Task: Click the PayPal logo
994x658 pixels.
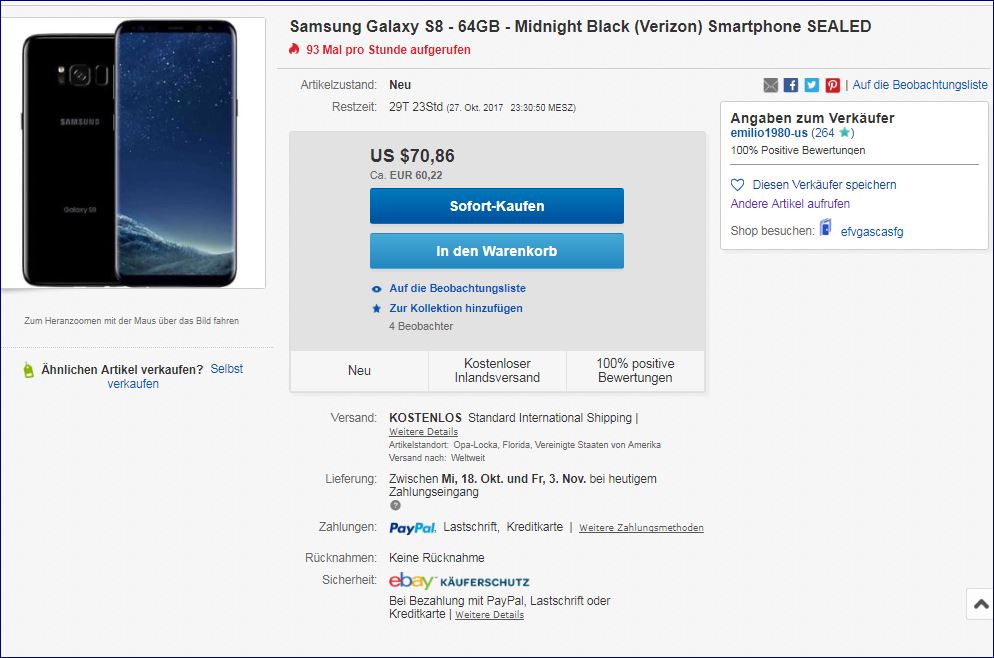Action: pyautogui.click(x=412, y=527)
